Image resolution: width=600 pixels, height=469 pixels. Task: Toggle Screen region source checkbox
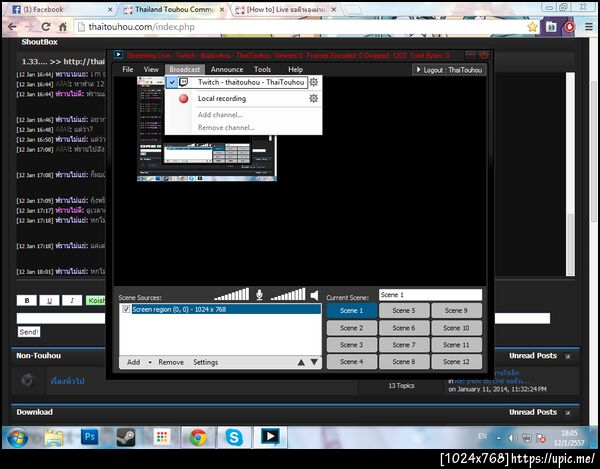click(126, 309)
